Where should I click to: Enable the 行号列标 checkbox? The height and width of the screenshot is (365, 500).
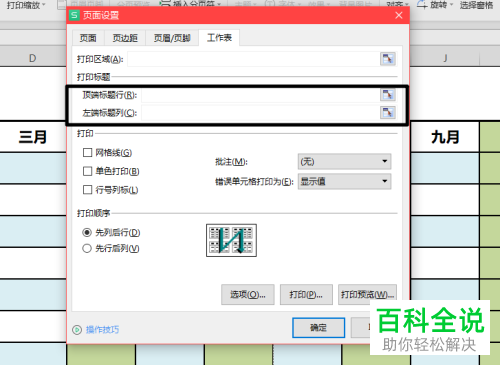click(87, 190)
